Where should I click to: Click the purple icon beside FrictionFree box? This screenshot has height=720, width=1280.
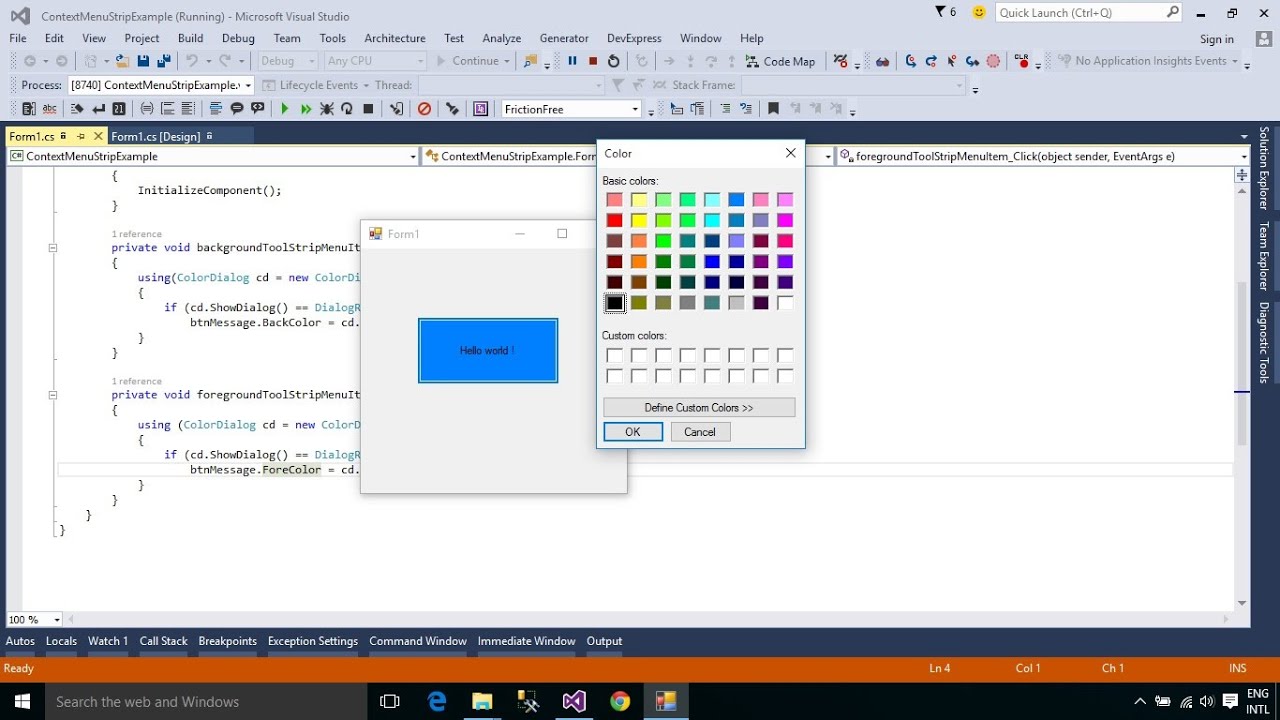[x=480, y=109]
